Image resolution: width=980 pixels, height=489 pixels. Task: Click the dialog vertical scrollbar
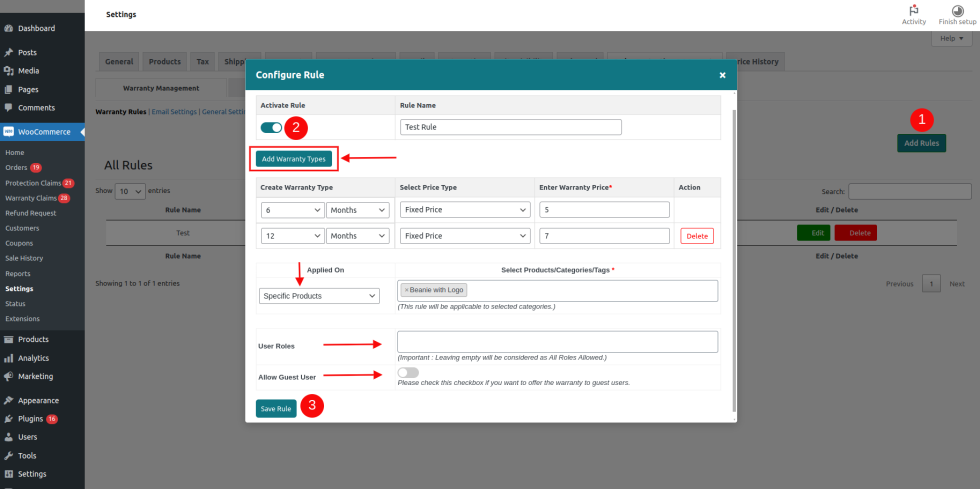tap(734, 261)
